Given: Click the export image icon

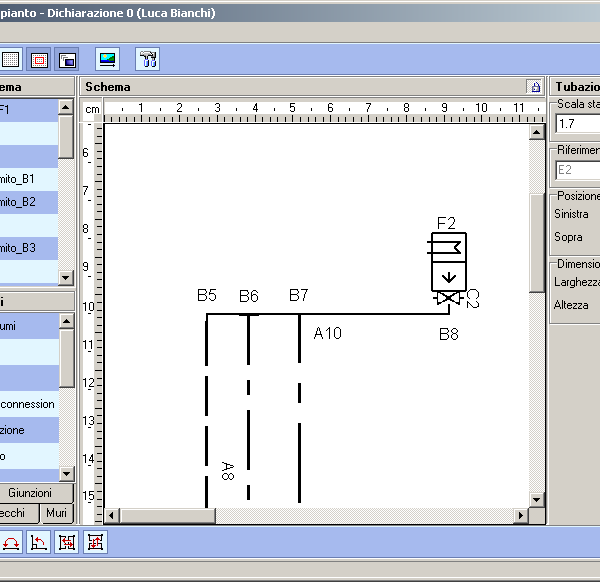Looking at the screenshot, I should [108, 60].
